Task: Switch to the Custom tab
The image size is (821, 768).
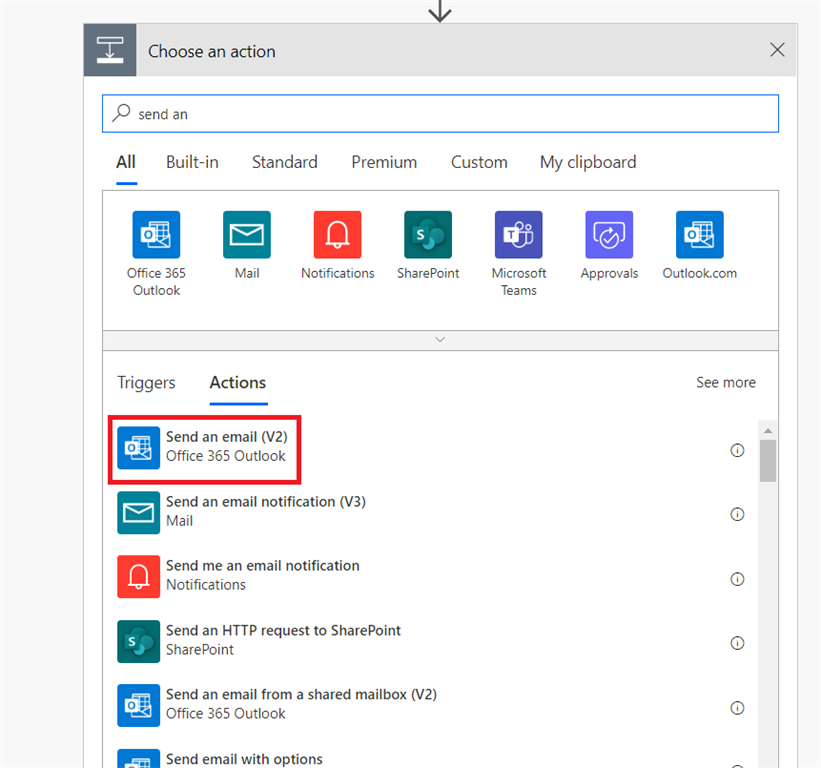Action: point(479,162)
